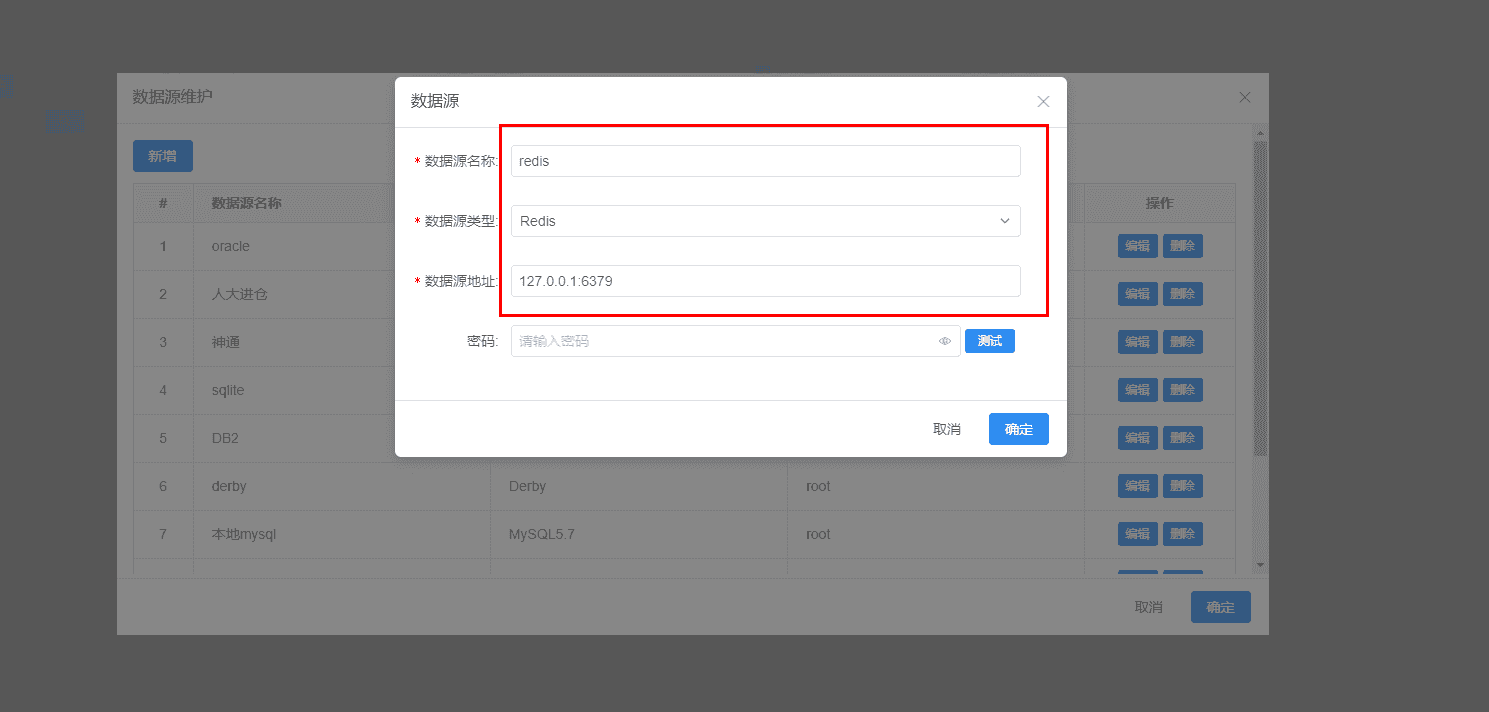The height and width of the screenshot is (712, 1489).
Task: Focus the 密码 password field
Action: (x=736, y=341)
